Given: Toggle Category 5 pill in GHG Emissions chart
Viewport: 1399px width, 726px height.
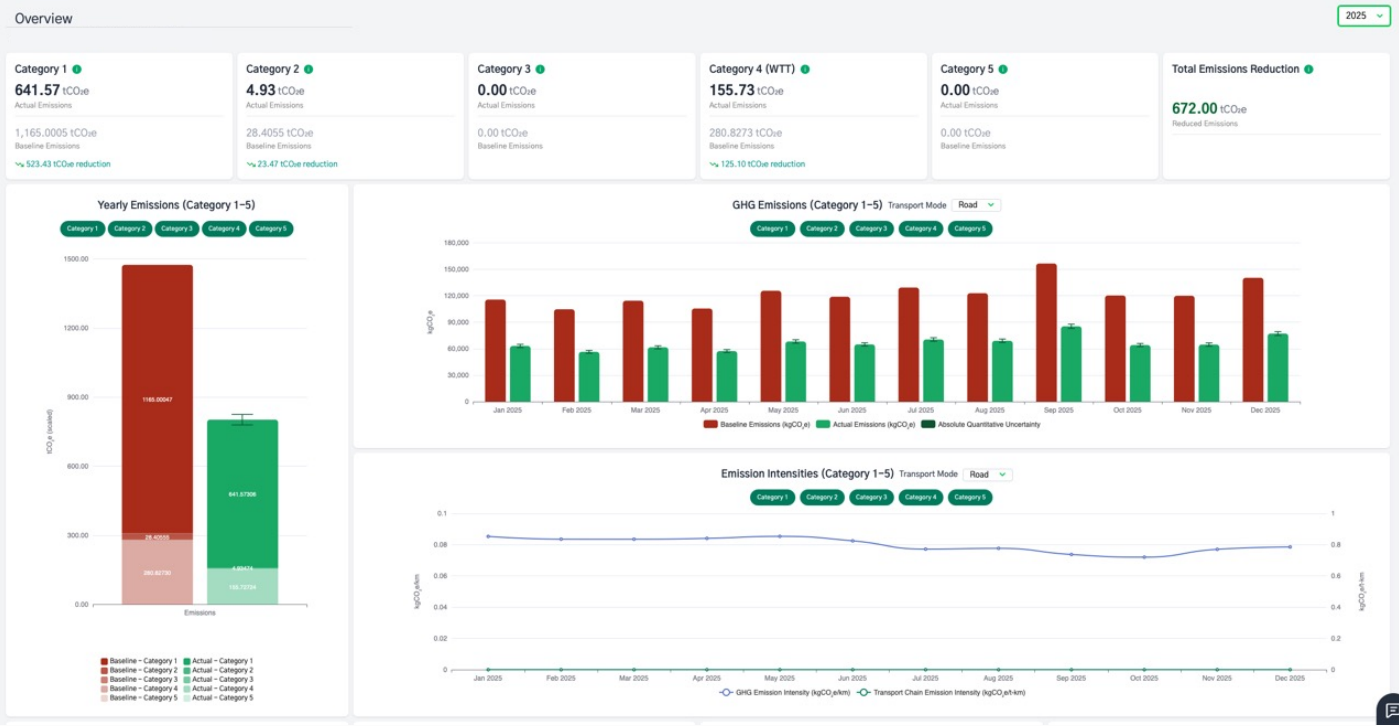Looking at the screenshot, I should pos(970,229).
